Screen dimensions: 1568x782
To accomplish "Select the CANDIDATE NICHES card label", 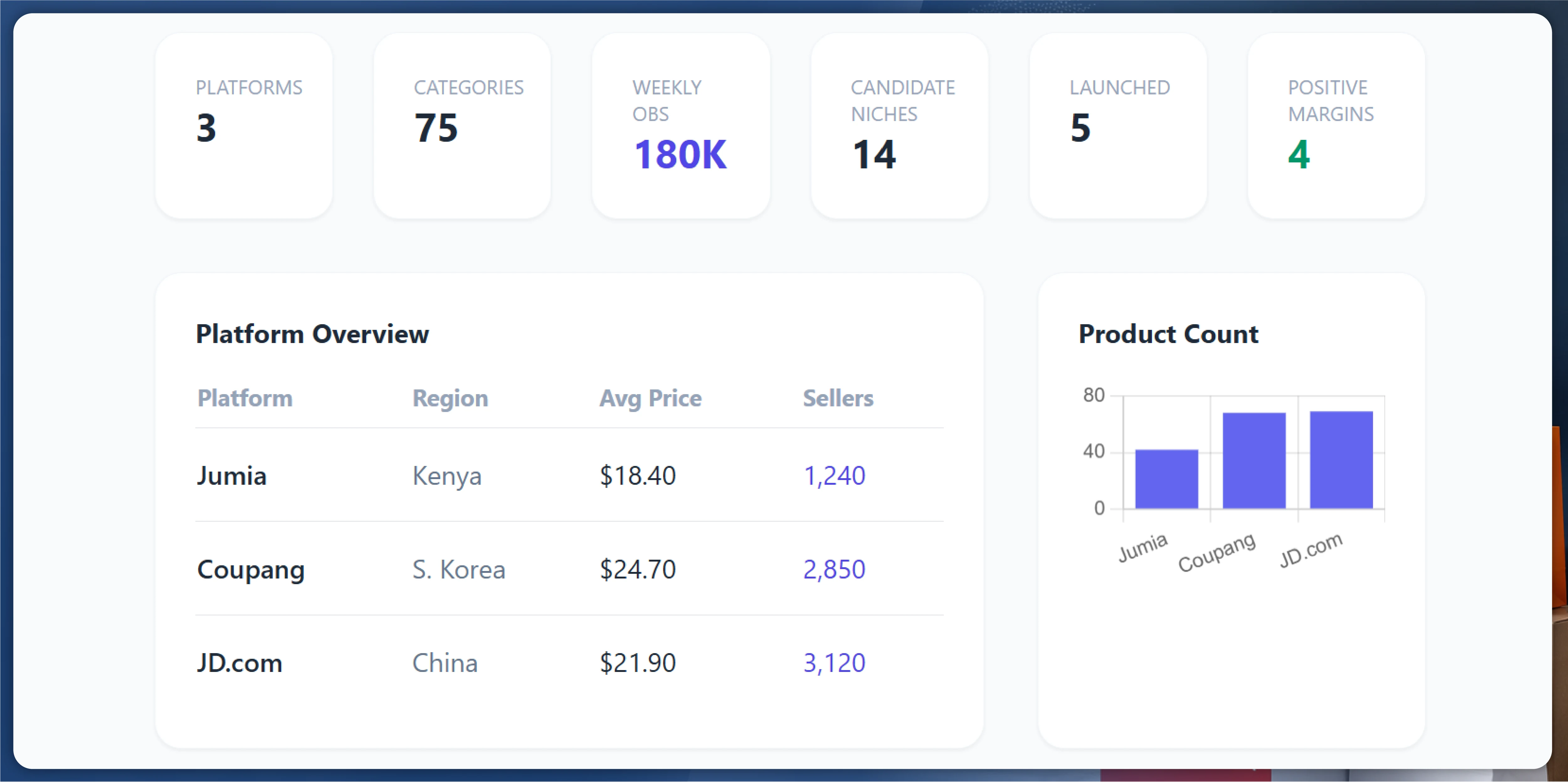I will tap(903, 101).
